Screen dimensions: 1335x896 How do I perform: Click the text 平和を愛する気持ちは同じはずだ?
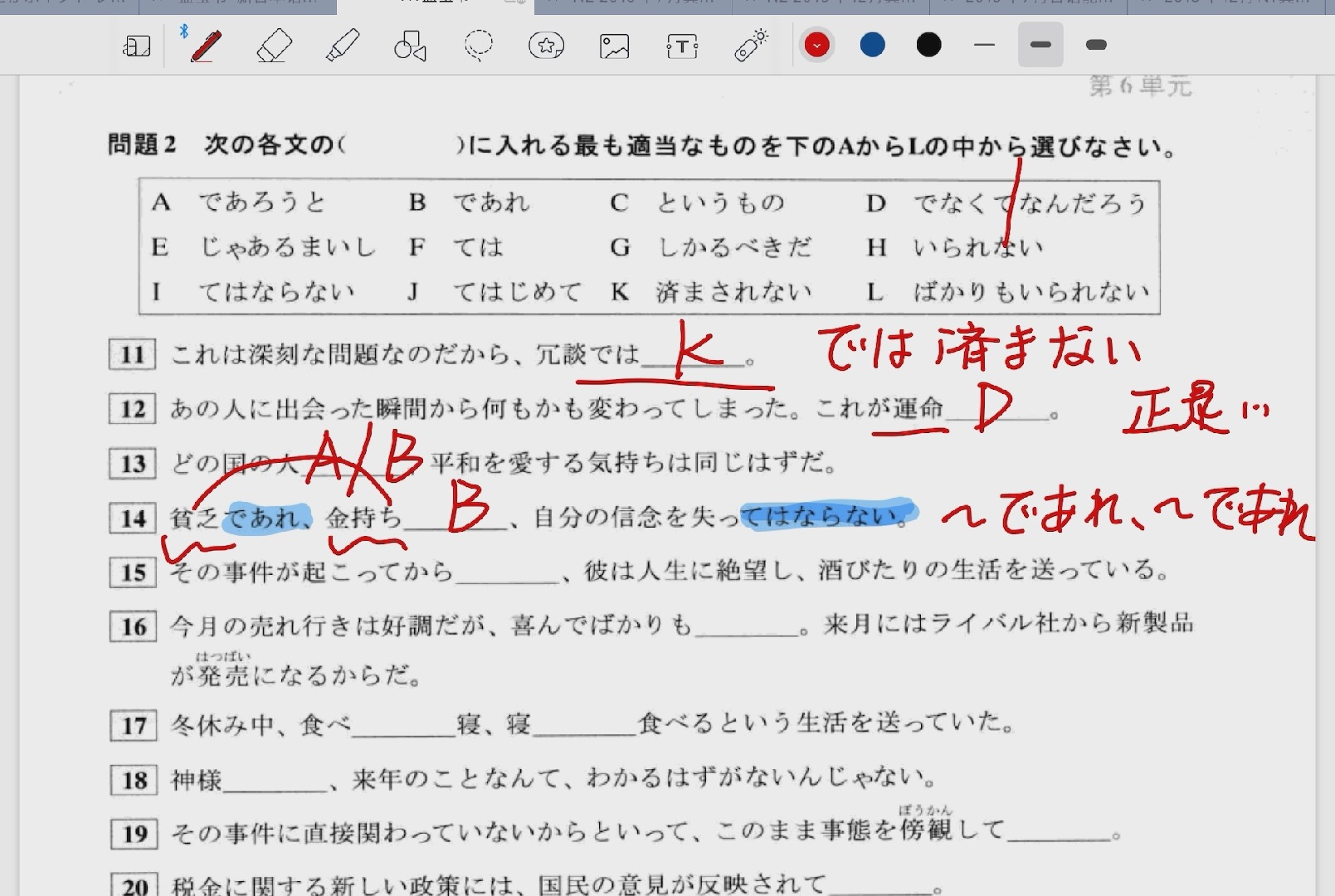point(633,463)
